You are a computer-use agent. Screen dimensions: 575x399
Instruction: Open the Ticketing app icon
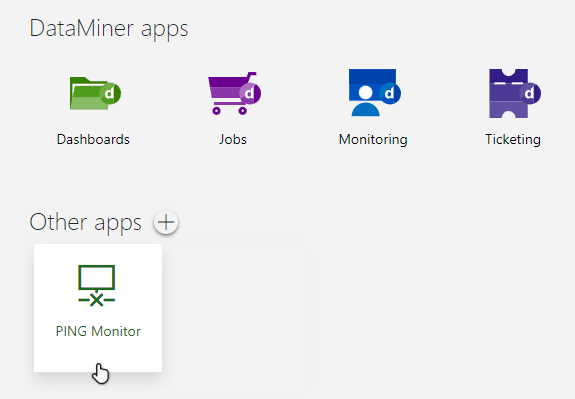click(x=514, y=93)
